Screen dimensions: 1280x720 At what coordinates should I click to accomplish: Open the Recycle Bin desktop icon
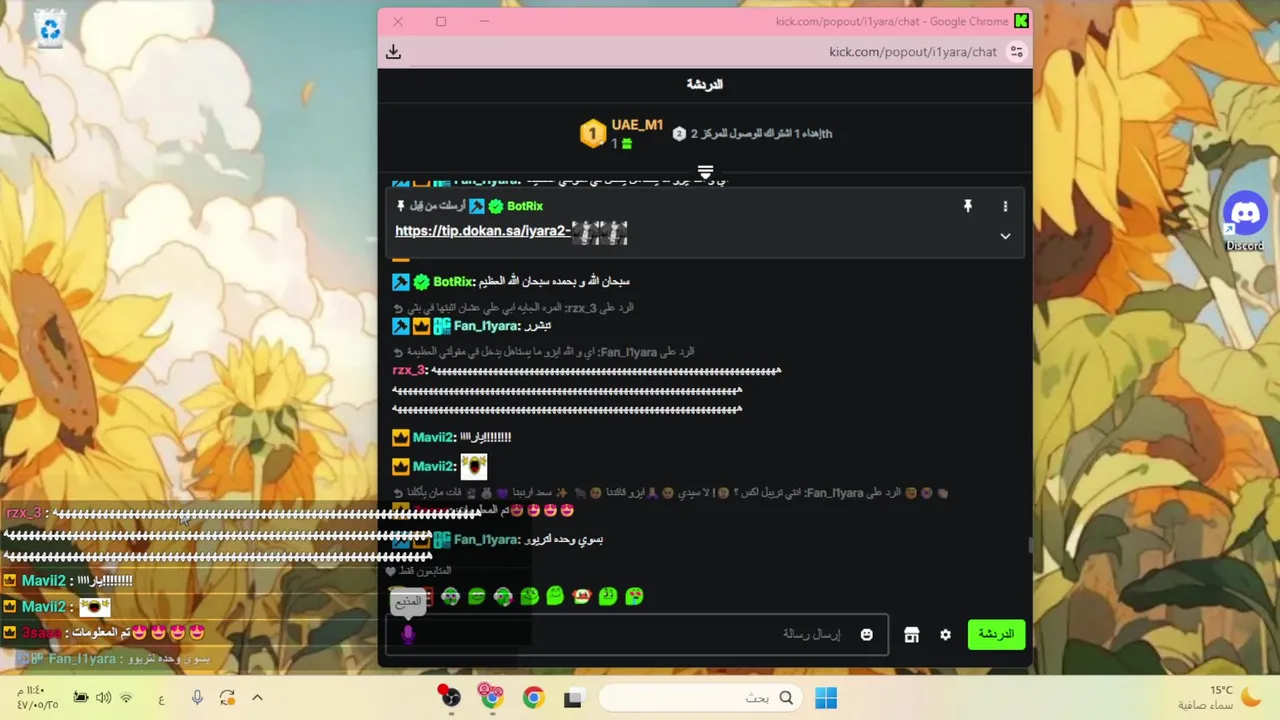(x=50, y=27)
